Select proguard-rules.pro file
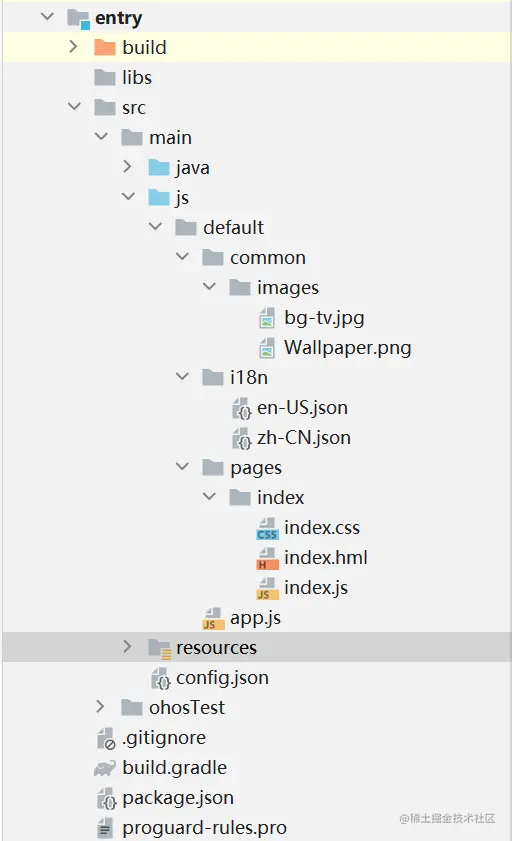 pos(204,829)
